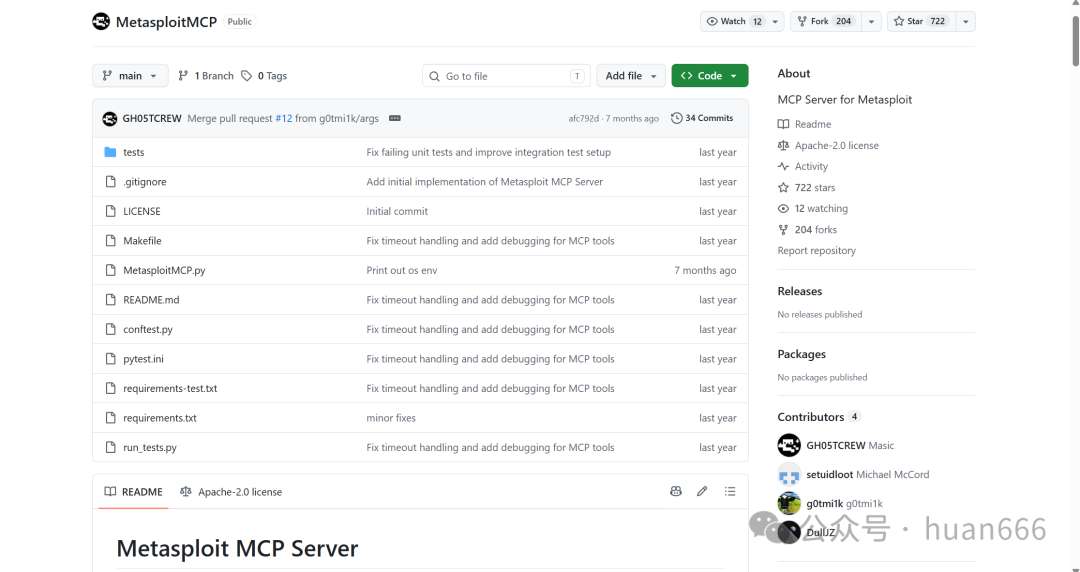Click setuidloot contributor avatar

click(789, 474)
